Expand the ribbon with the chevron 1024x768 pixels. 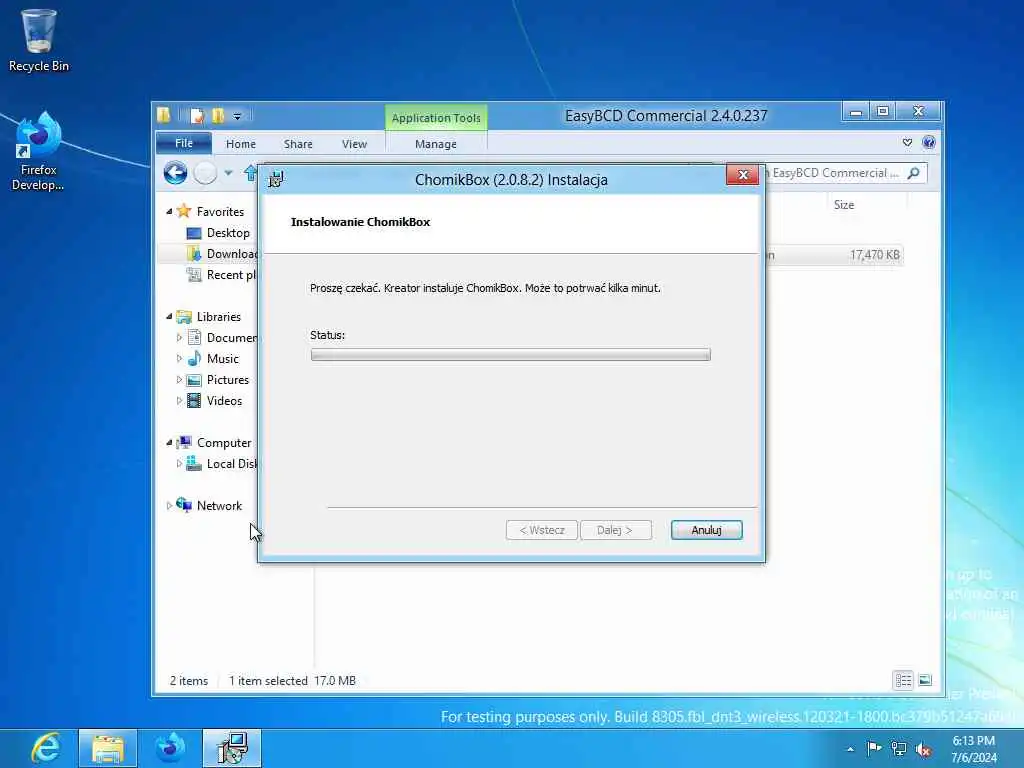click(x=907, y=142)
